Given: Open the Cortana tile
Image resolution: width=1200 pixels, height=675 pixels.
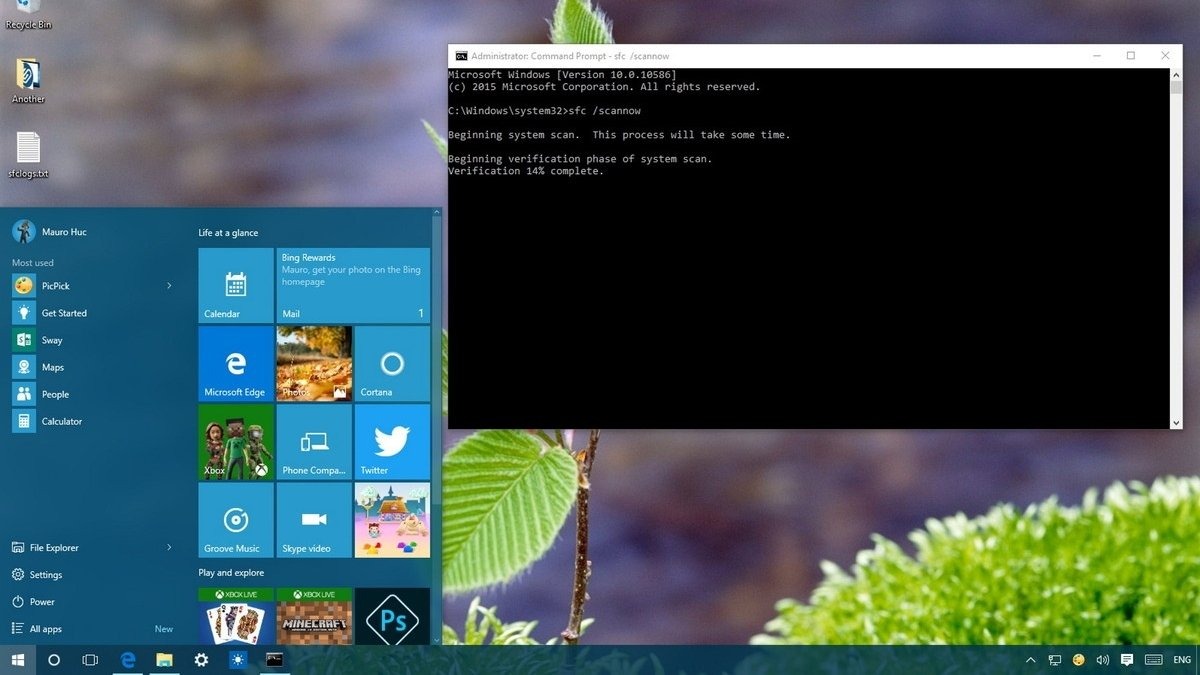Looking at the screenshot, I should tap(392, 363).
